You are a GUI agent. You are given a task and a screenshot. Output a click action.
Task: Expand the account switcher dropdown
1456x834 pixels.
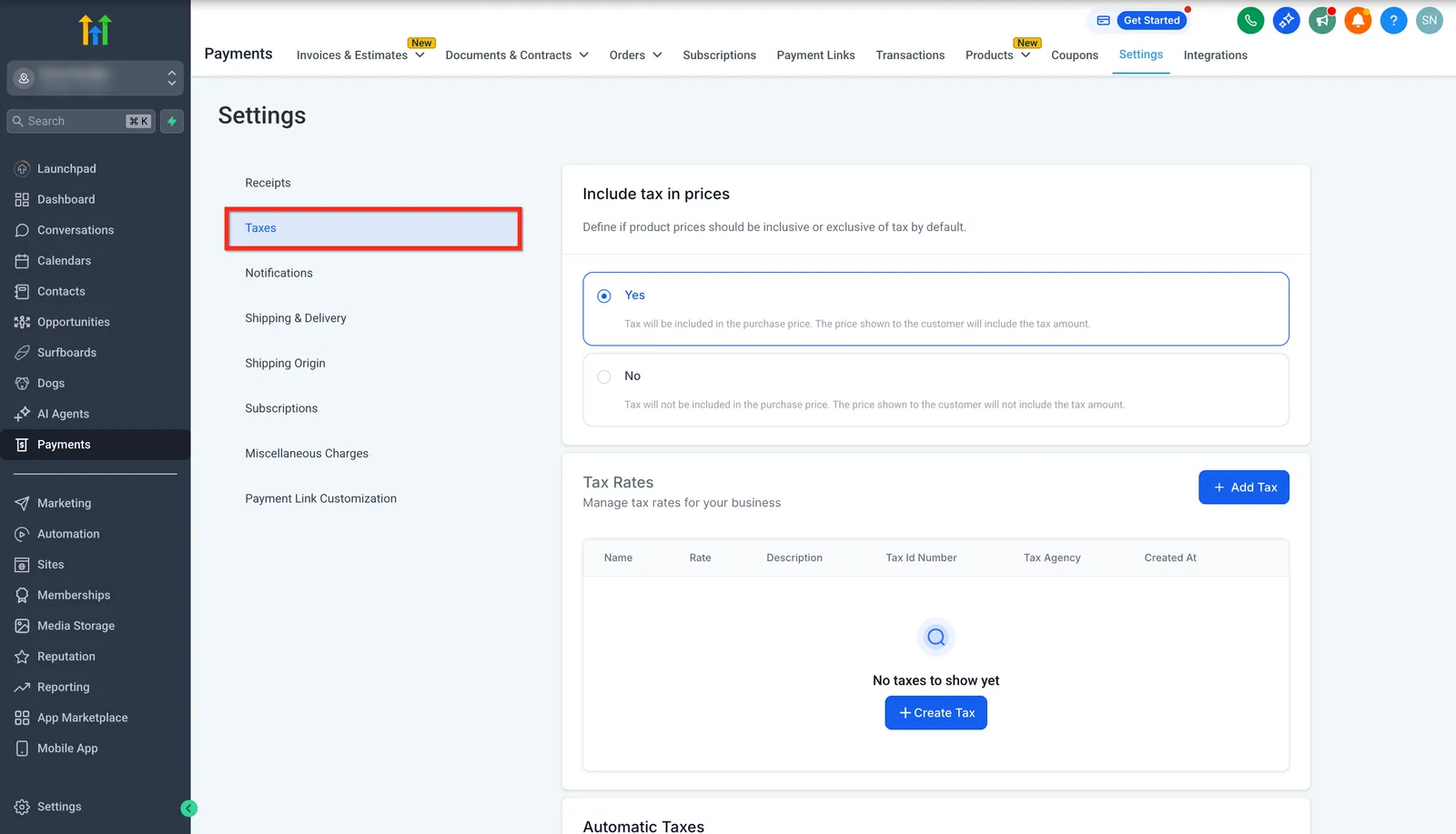point(95,78)
